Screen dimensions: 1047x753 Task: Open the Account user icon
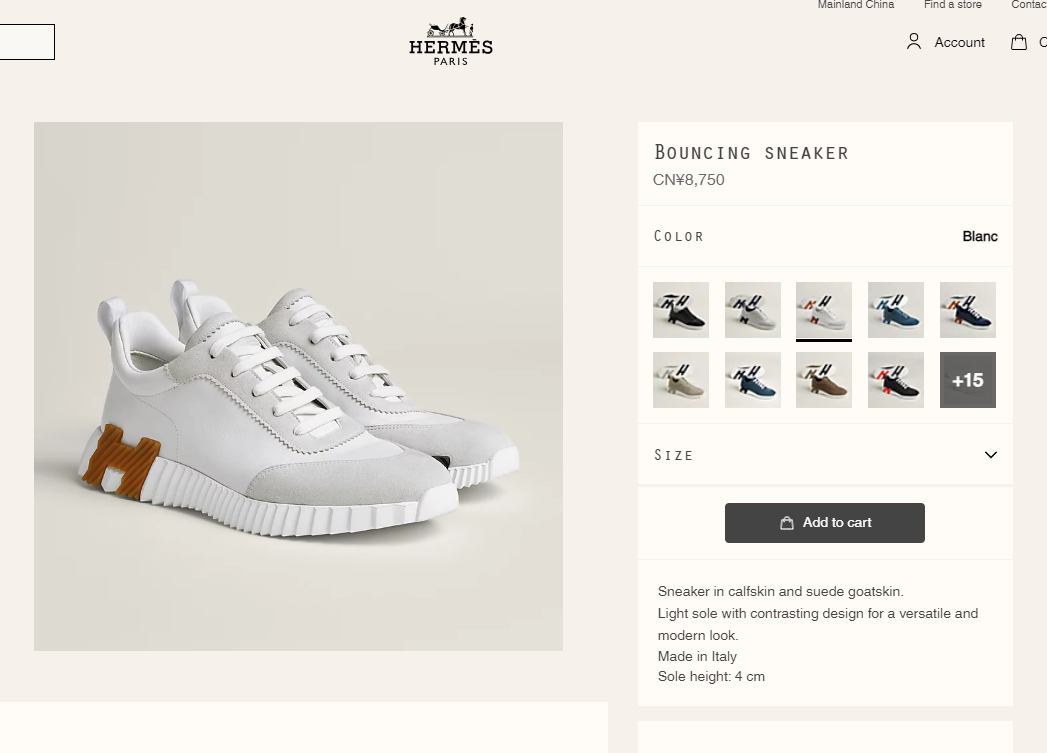tap(914, 42)
